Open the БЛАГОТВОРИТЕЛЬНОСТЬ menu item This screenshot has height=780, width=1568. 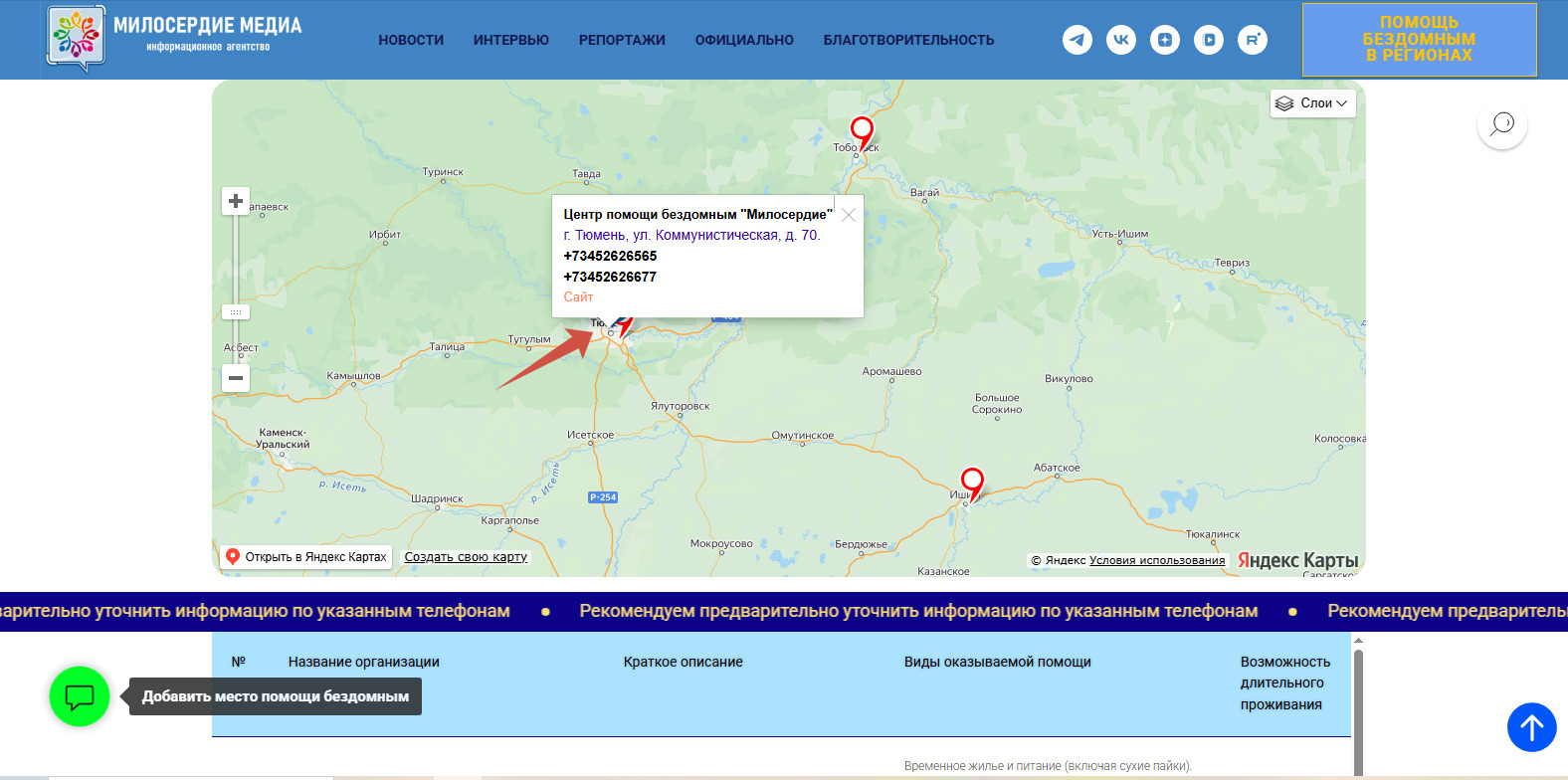point(909,41)
